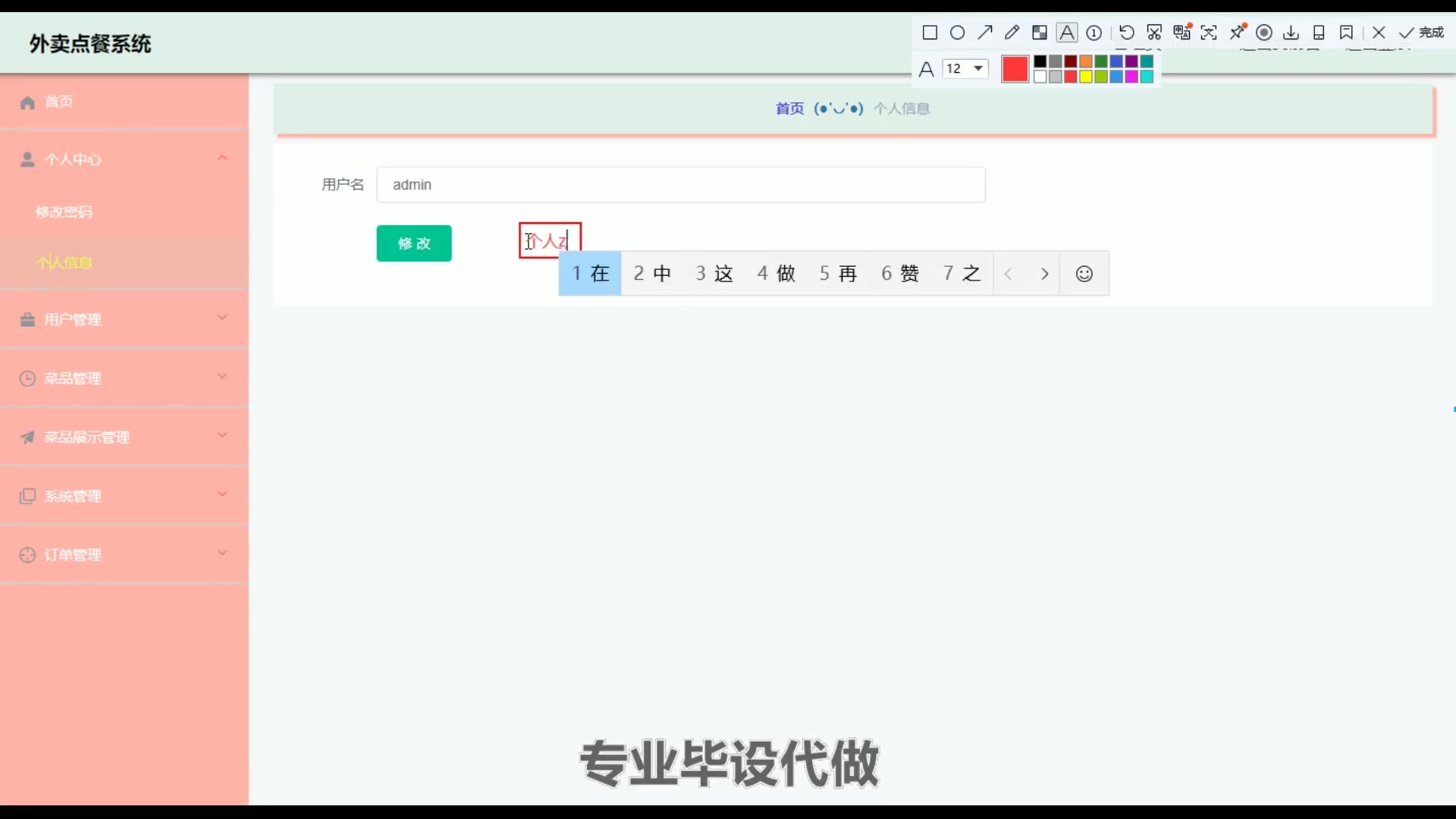The width and height of the screenshot is (1456, 819).
Task: Select the rectangle annotation tool
Action: coord(930,33)
